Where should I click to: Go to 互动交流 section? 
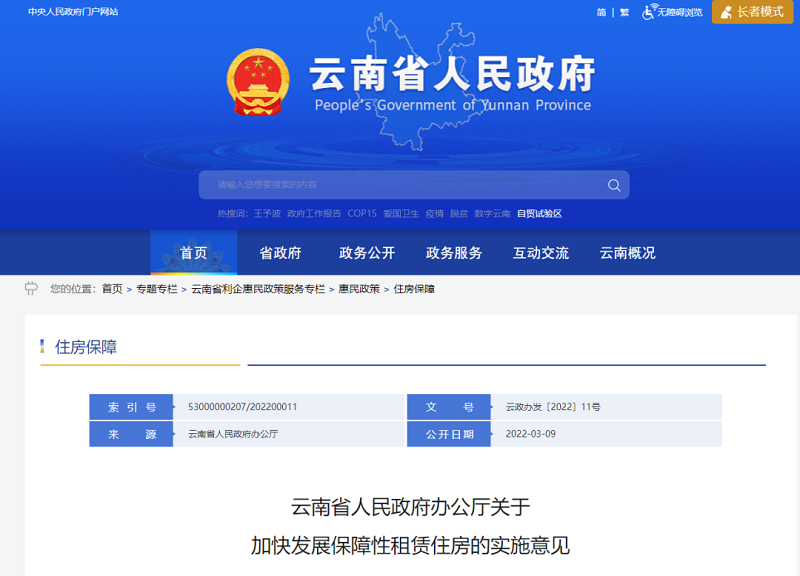(541, 253)
